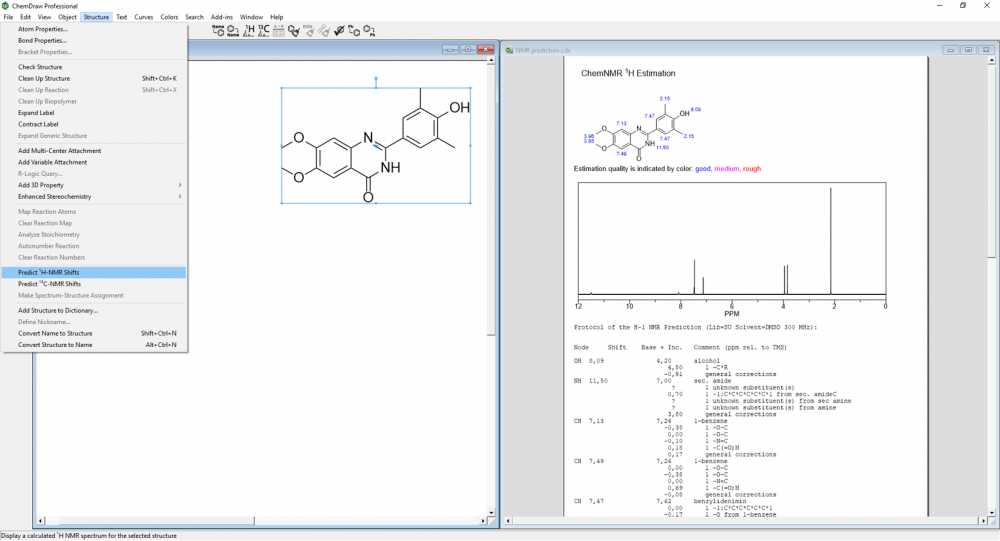
Task: Click Add Multi-Center Attachment entry
Action: click(x=59, y=151)
